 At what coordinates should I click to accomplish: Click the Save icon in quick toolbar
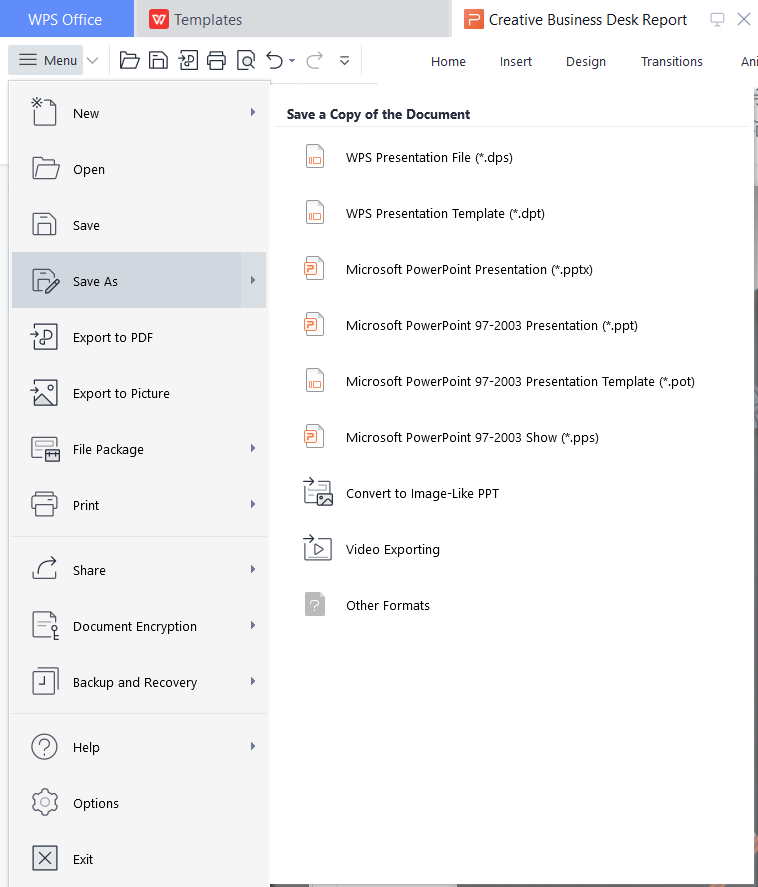pyautogui.click(x=158, y=61)
